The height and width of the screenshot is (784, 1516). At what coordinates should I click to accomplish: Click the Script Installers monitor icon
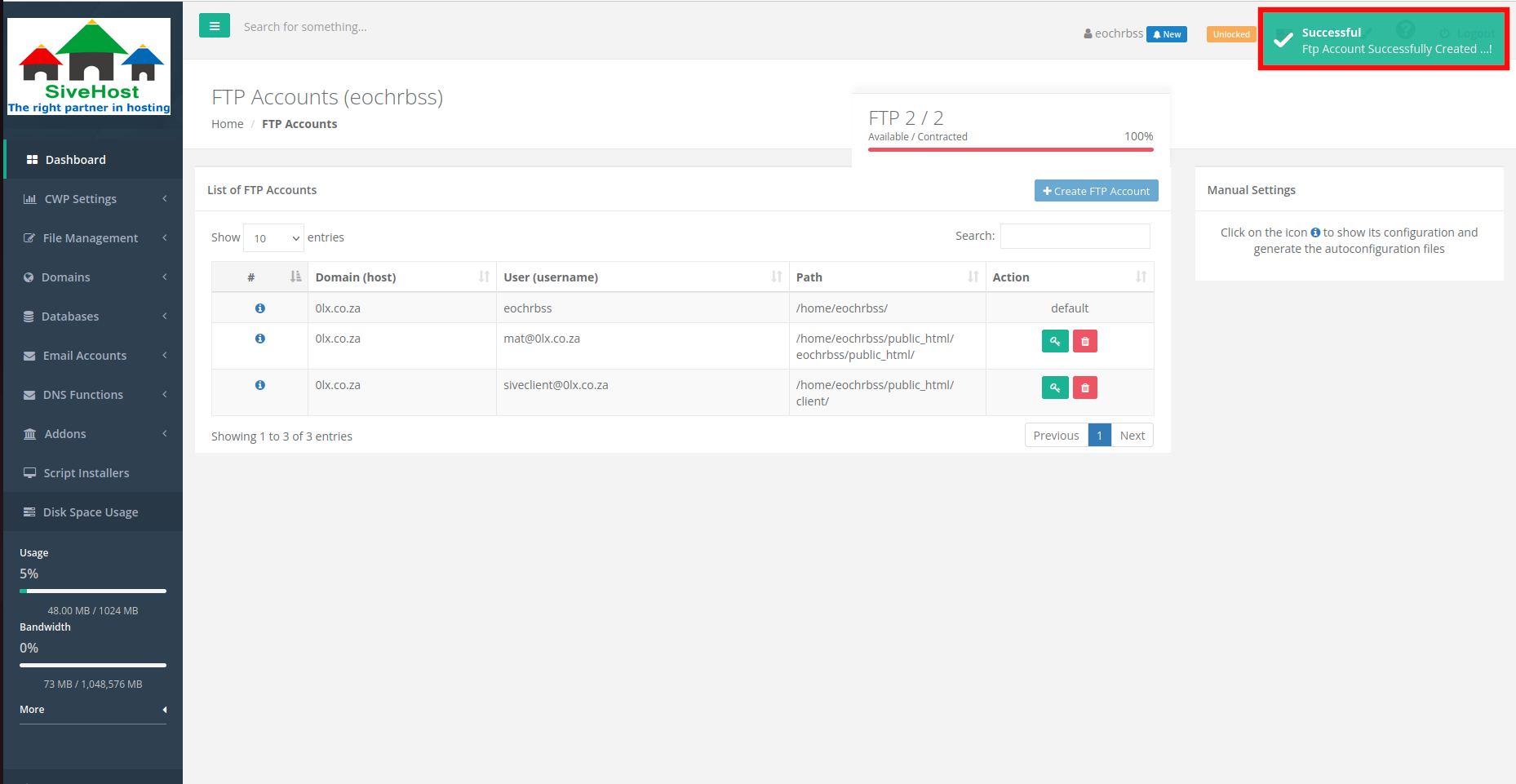[29, 473]
